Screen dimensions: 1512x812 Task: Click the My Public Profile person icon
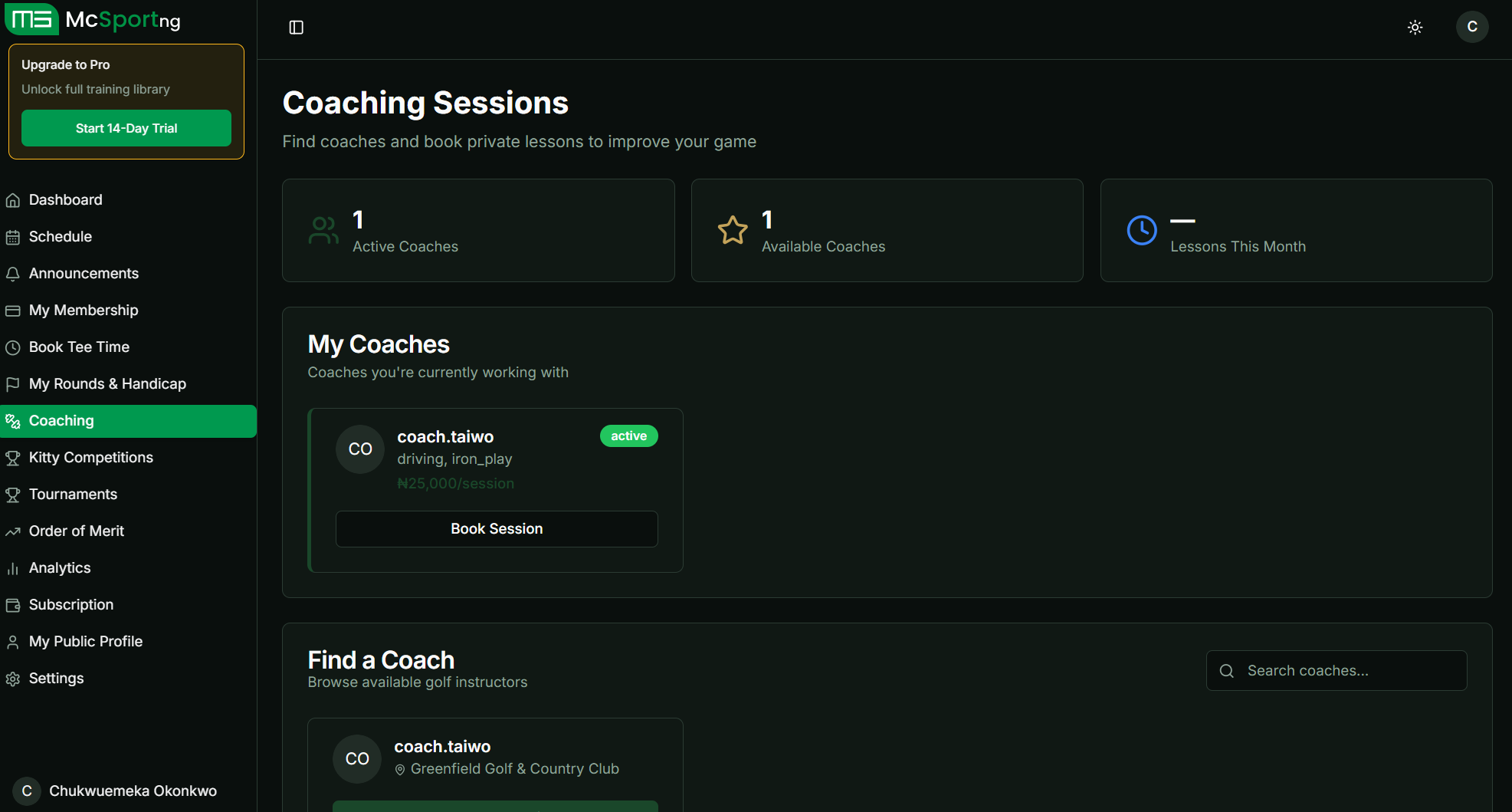(14, 641)
